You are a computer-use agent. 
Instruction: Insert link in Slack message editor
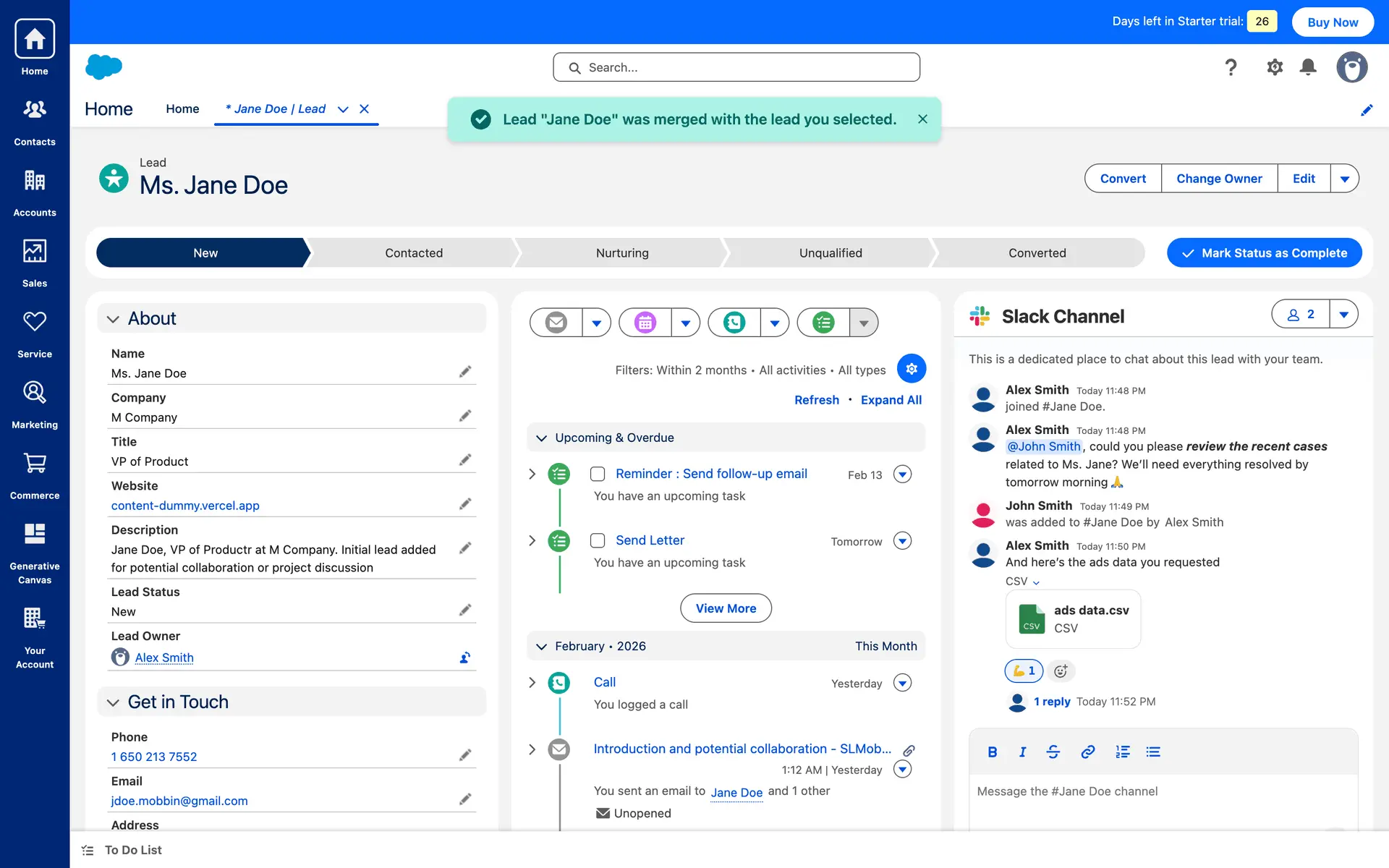tap(1087, 752)
